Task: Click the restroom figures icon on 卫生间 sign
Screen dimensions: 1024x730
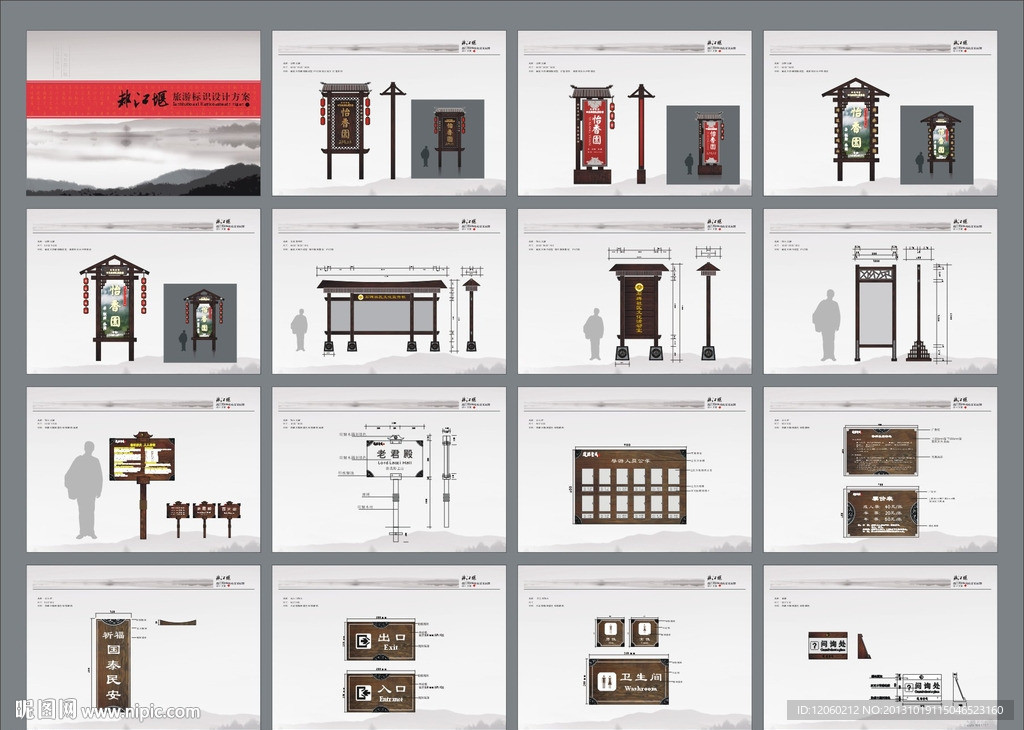Action: pos(604,680)
